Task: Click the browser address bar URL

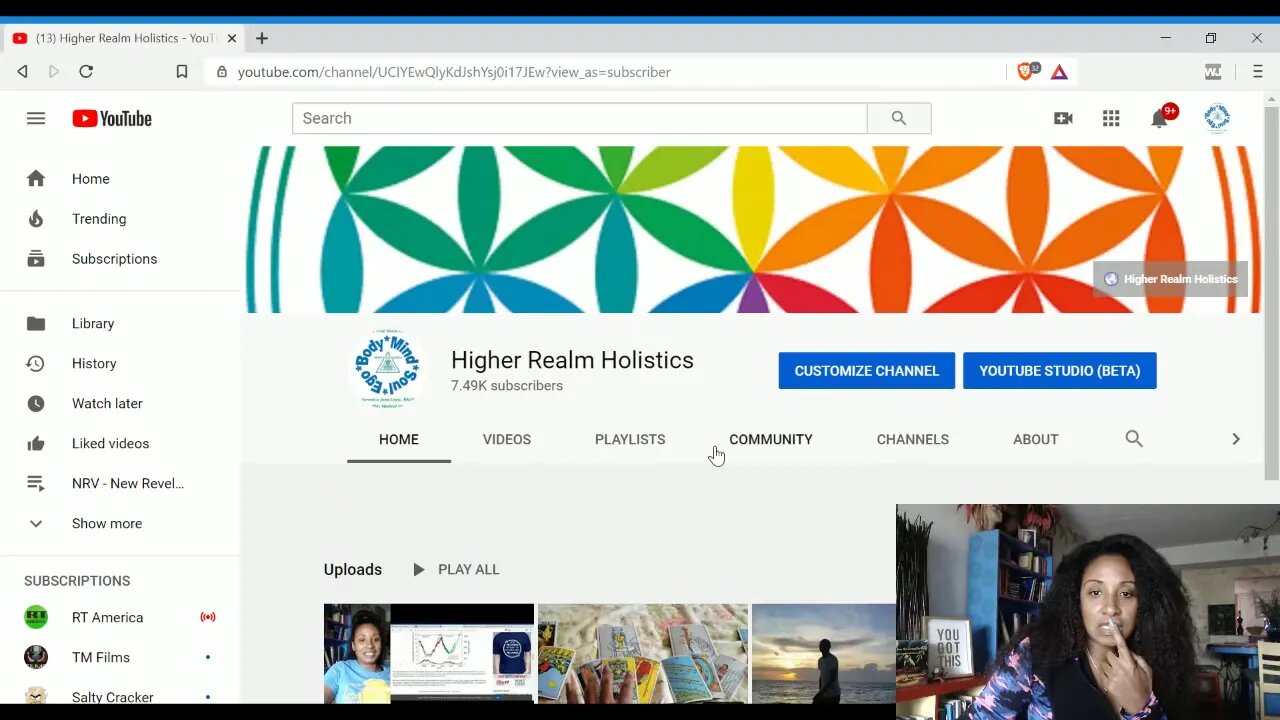Action: [454, 72]
